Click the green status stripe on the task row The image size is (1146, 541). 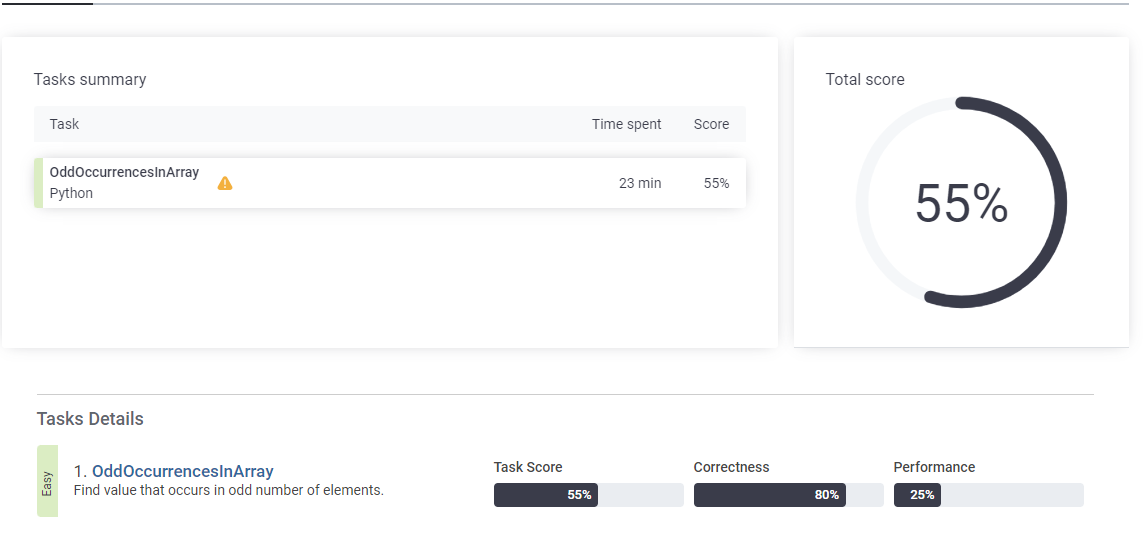coord(39,183)
